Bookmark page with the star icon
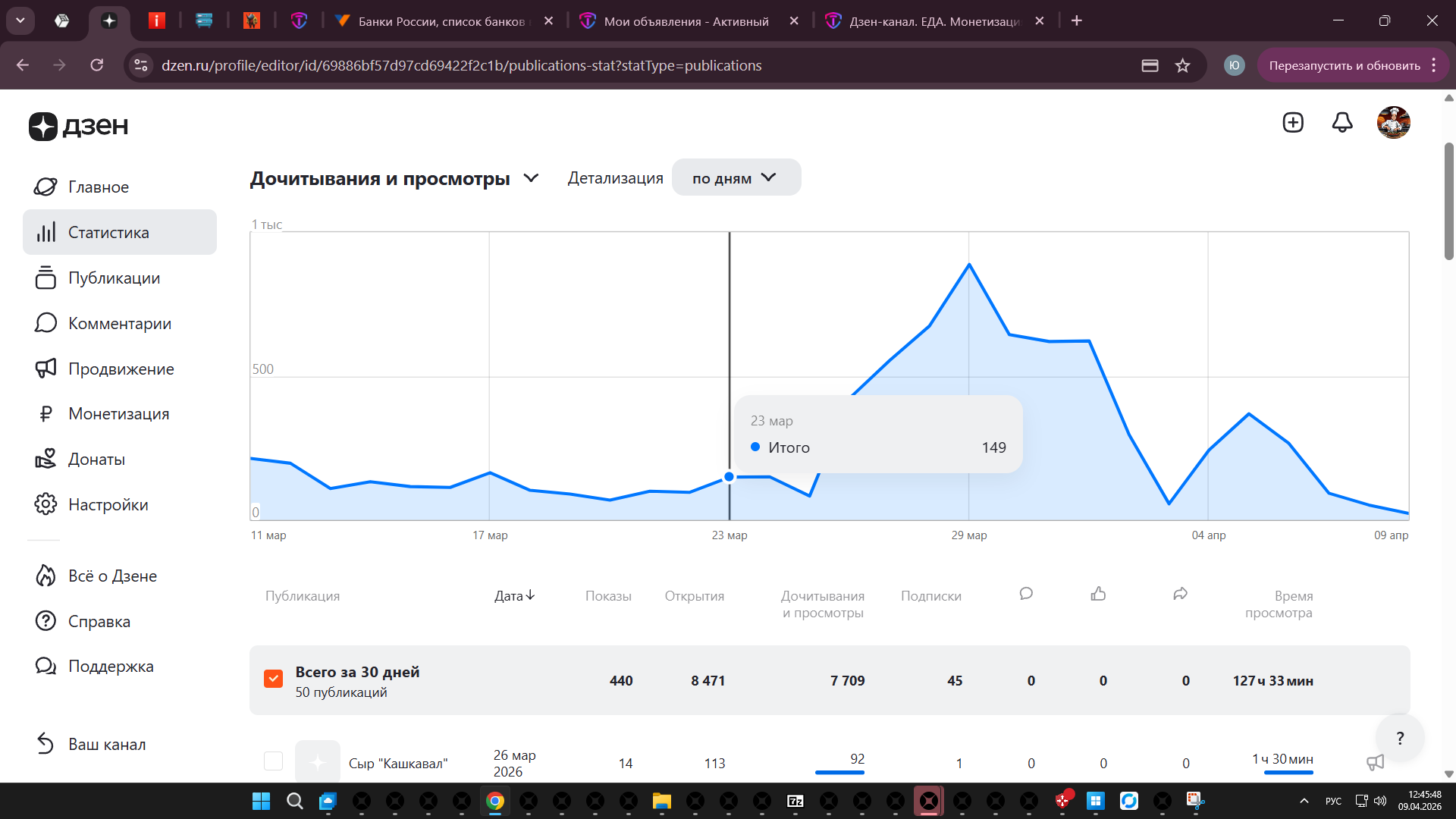Image resolution: width=1456 pixels, height=819 pixels. 1182,66
